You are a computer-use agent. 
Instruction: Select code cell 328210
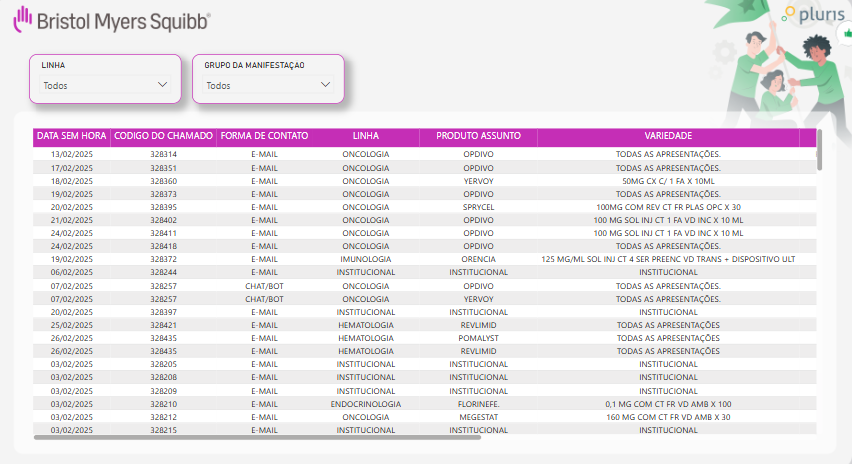[x=164, y=404]
